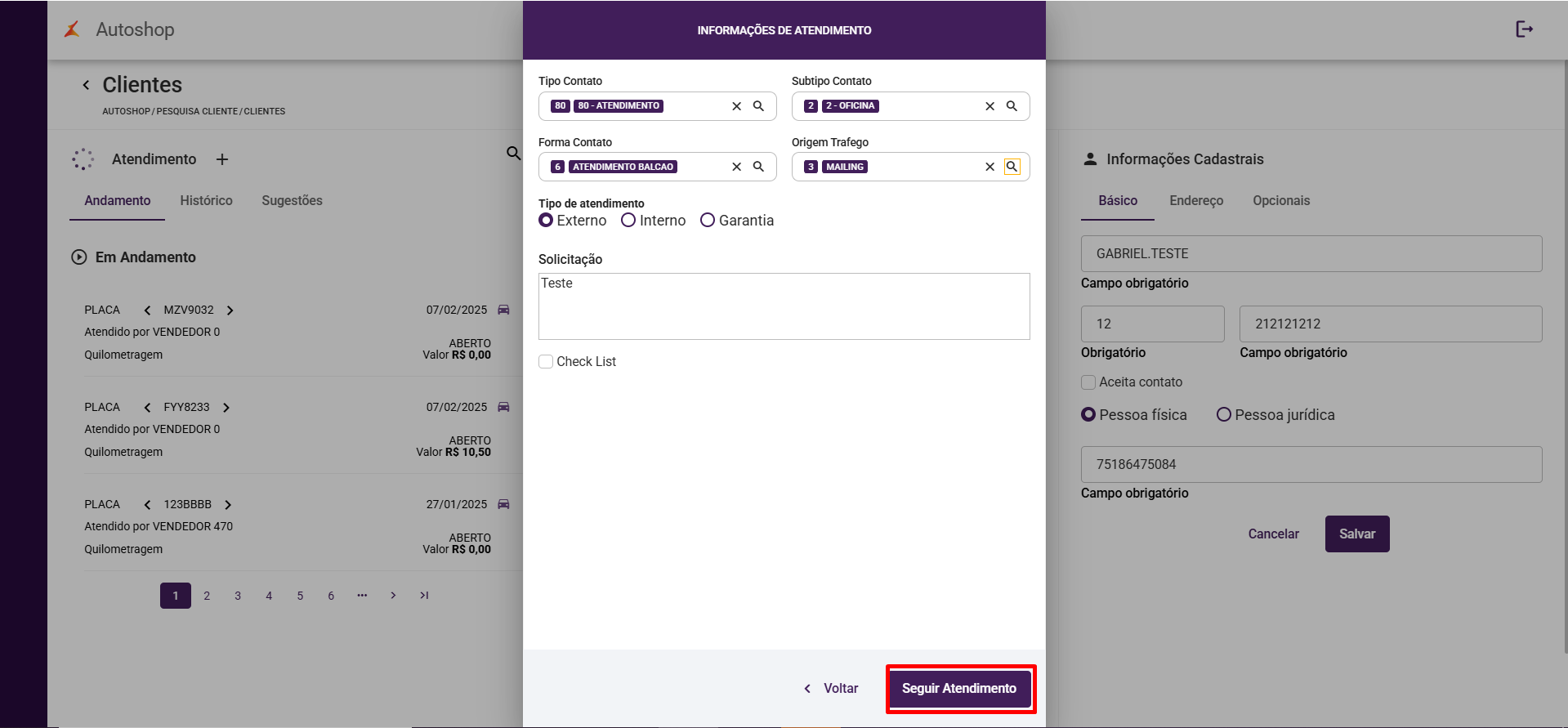Search Forma Contato options
Image resolution: width=1568 pixels, height=728 pixels.
[758, 167]
